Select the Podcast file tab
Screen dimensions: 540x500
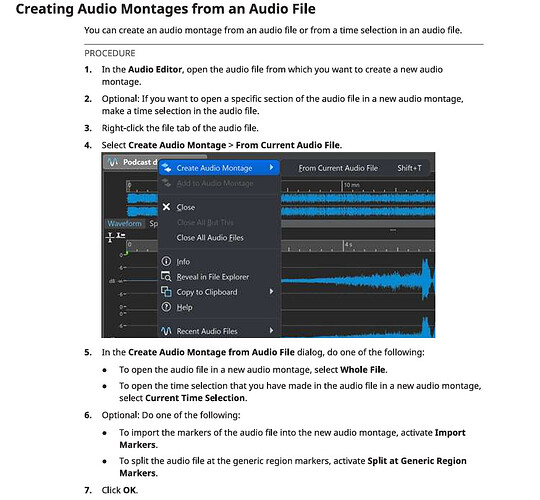coord(131,162)
